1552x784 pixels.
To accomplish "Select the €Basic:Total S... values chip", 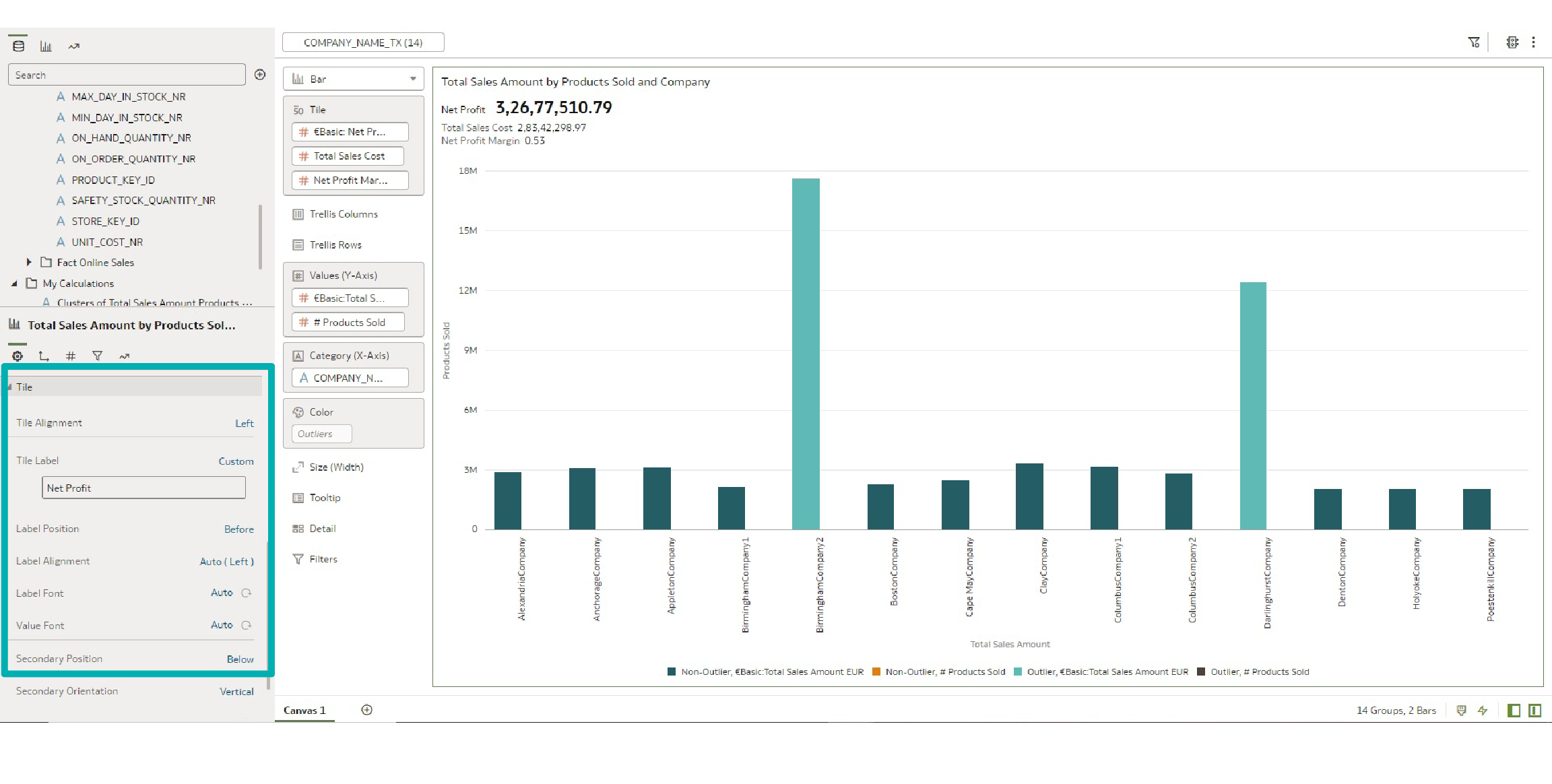I will pyautogui.click(x=350, y=298).
